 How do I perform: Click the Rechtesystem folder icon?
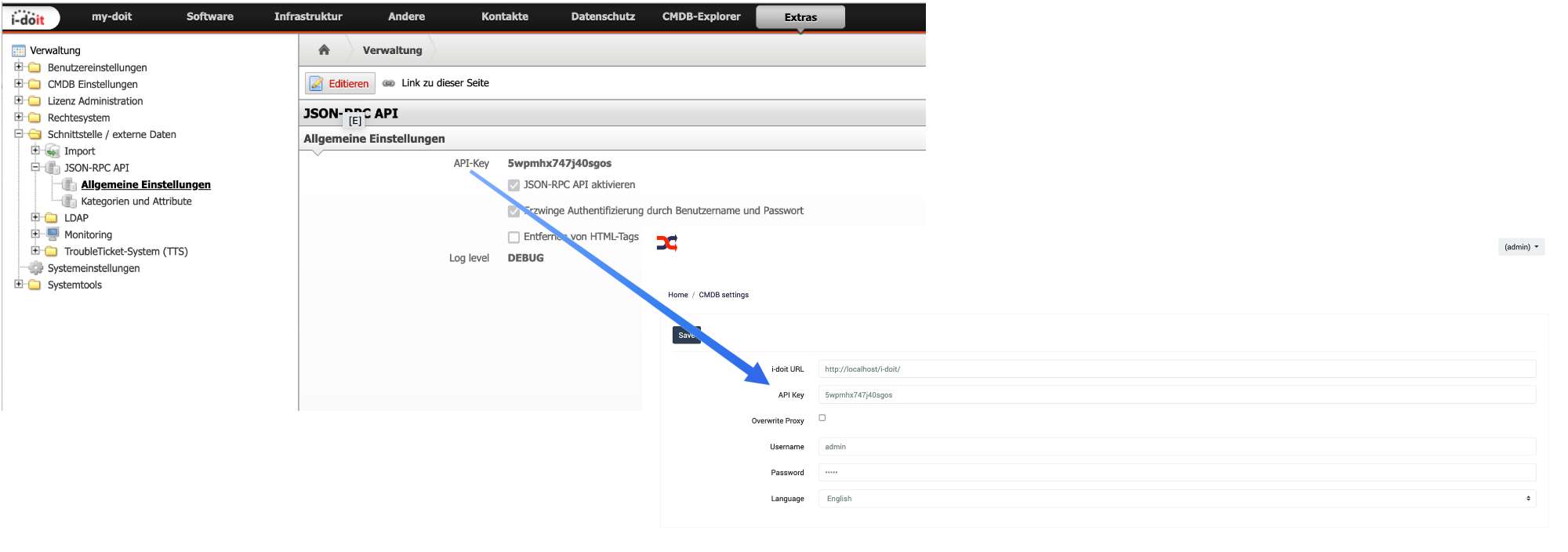click(x=34, y=118)
